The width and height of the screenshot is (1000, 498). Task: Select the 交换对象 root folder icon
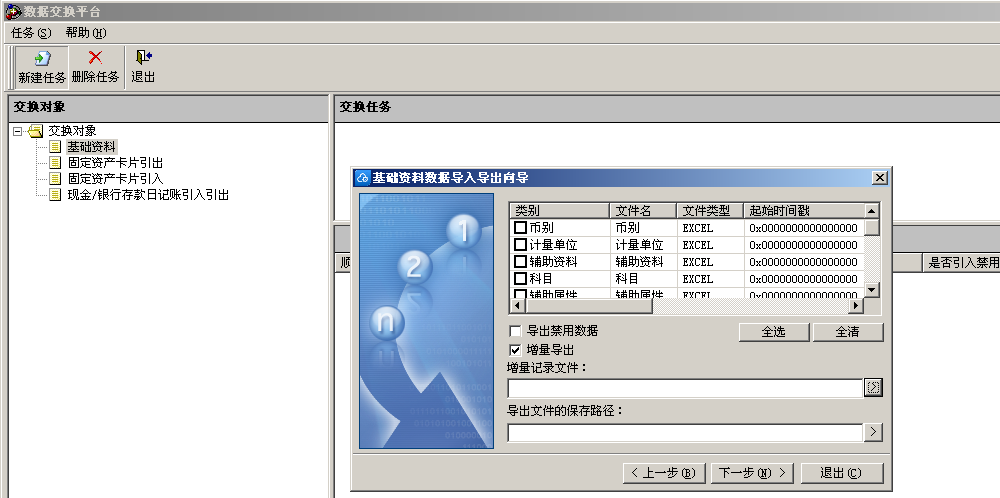coord(36,131)
